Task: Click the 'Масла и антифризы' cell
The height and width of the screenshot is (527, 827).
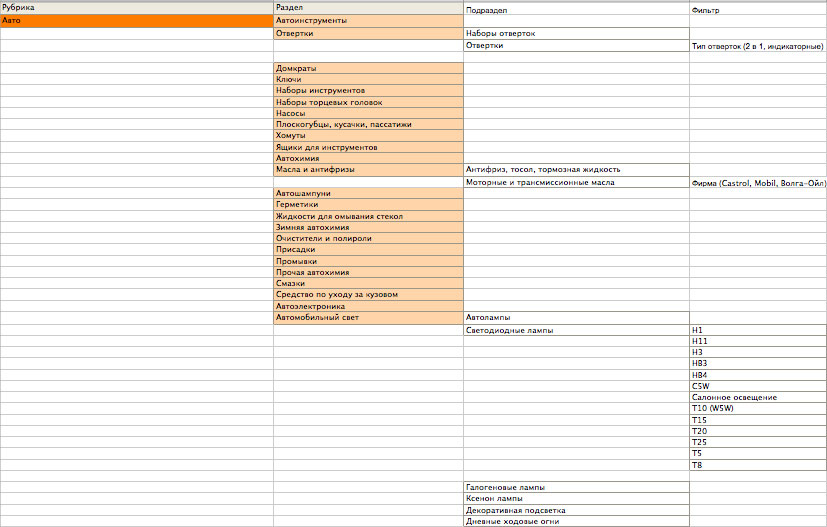Action: 368,170
